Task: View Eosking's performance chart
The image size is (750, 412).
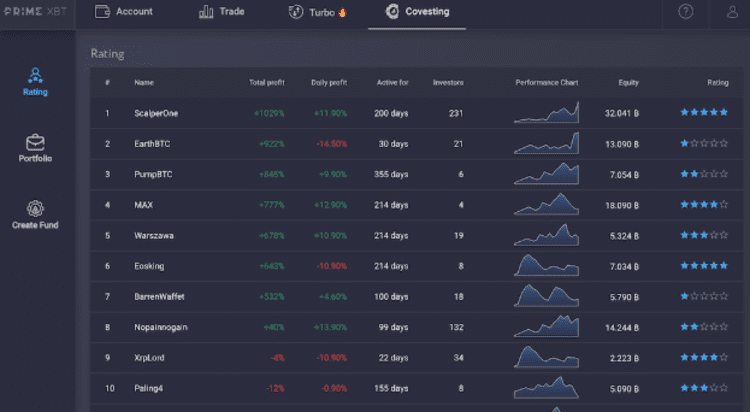Action: (x=546, y=266)
